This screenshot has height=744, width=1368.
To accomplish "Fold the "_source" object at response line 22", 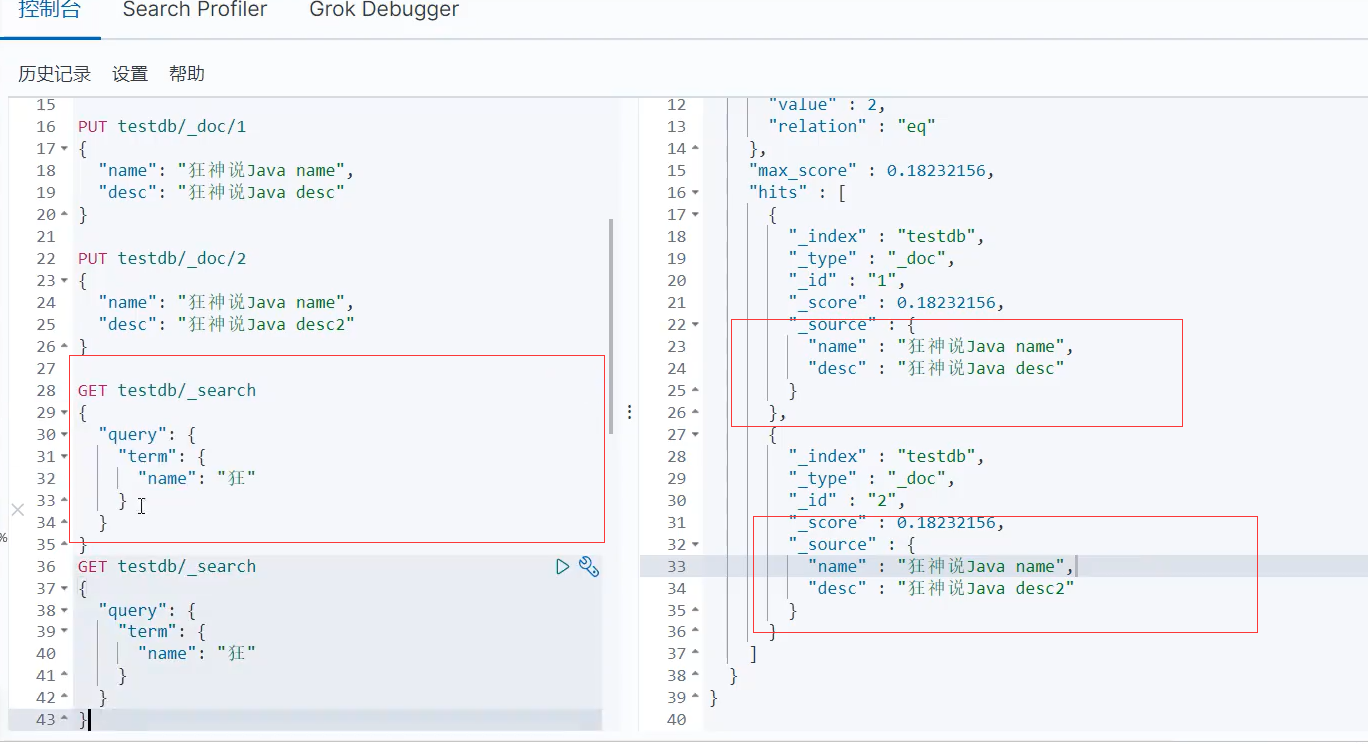I will pos(696,325).
